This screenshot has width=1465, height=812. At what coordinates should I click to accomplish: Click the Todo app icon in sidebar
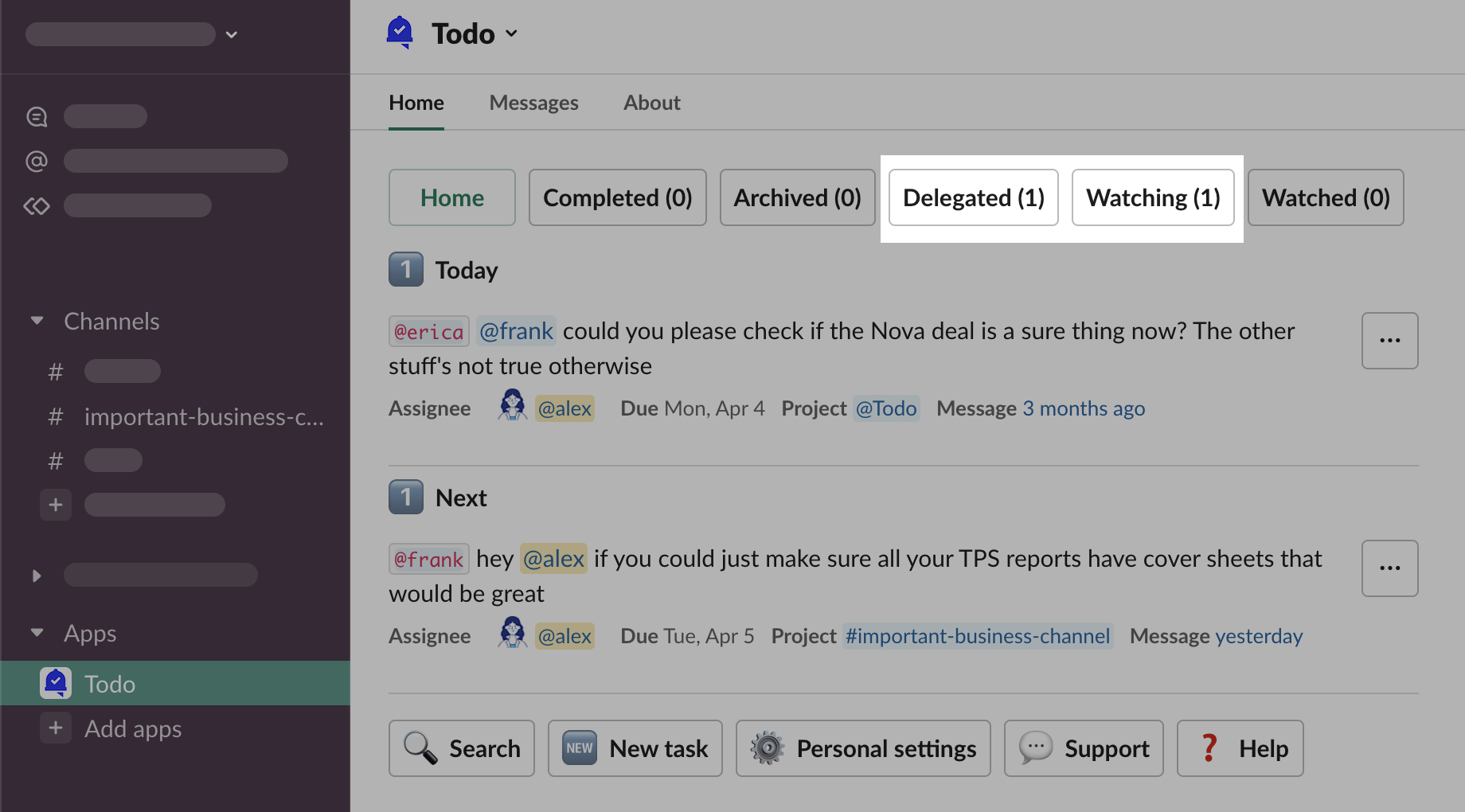(56, 683)
